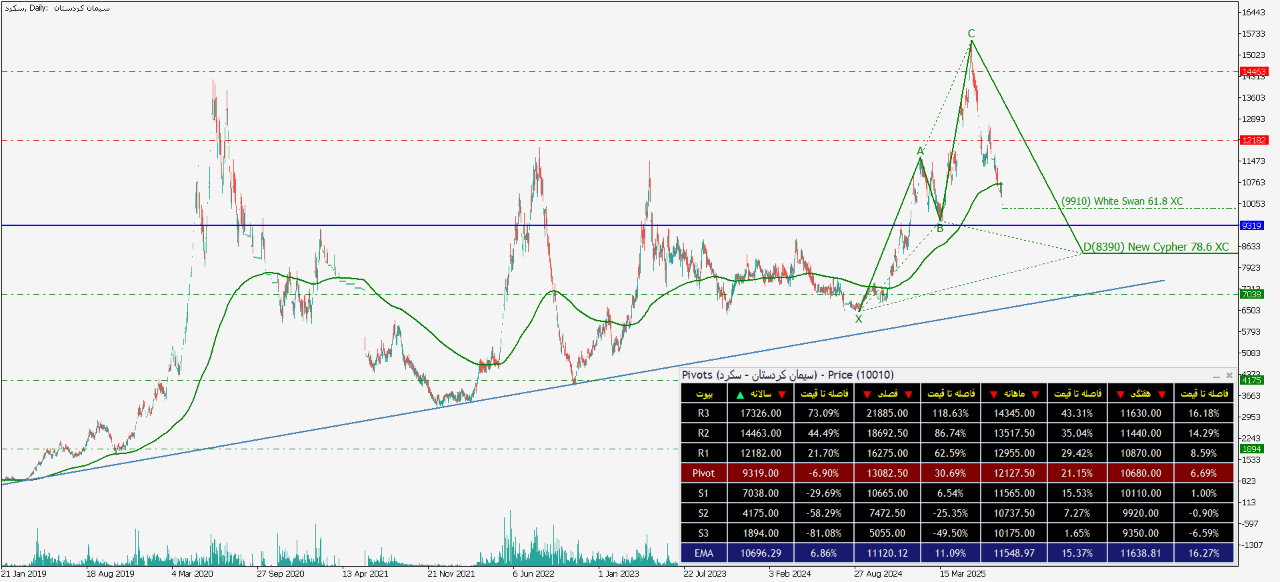Select the White Swan 61.8 XC label

1122,201
